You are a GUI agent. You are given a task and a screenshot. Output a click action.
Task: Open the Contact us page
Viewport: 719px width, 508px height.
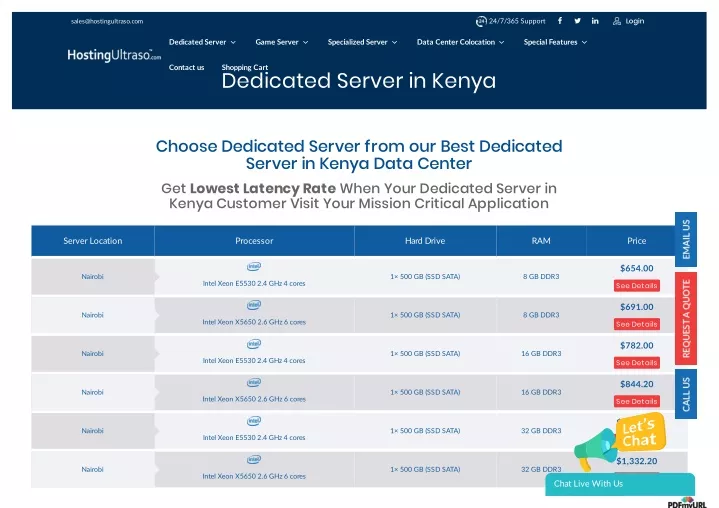click(187, 67)
